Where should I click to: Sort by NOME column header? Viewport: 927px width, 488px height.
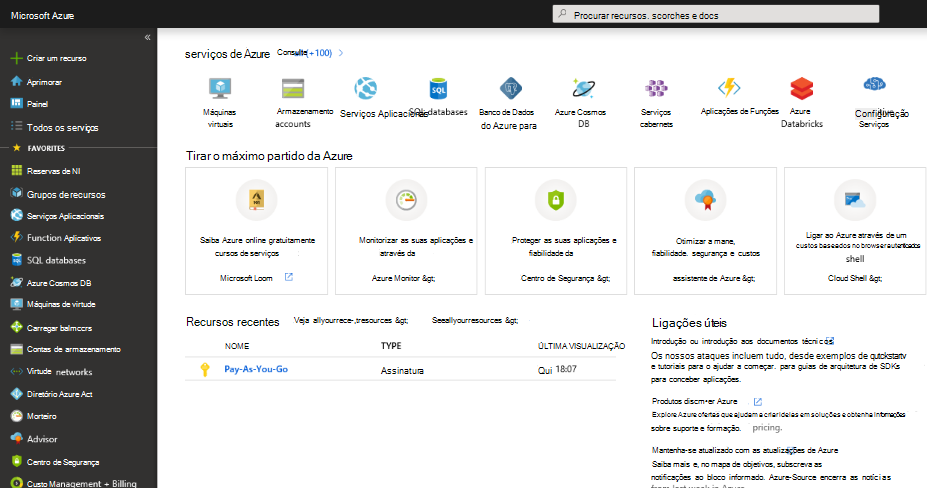(x=236, y=346)
